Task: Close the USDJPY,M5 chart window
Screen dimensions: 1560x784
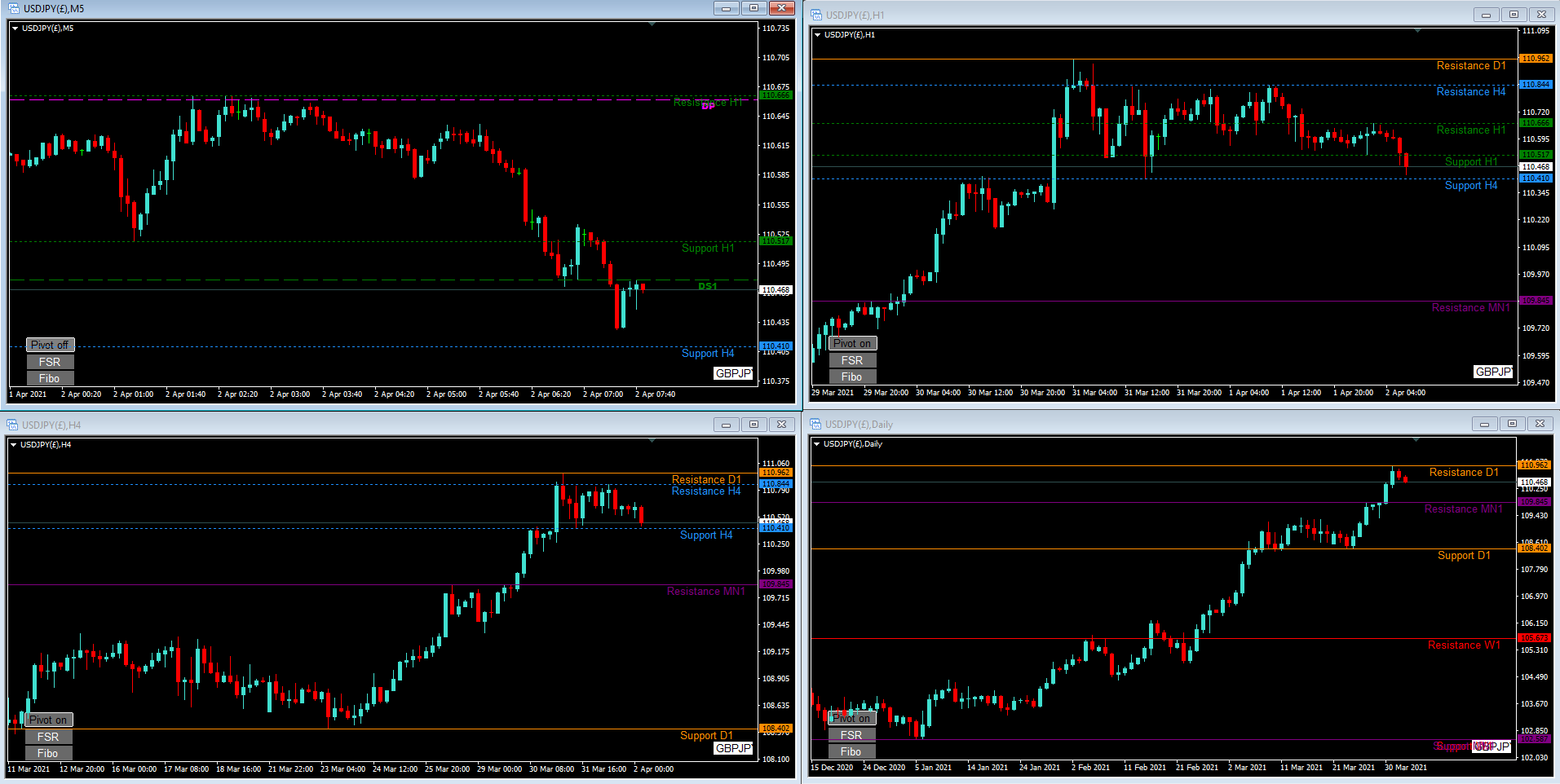Action: tap(781, 8)
